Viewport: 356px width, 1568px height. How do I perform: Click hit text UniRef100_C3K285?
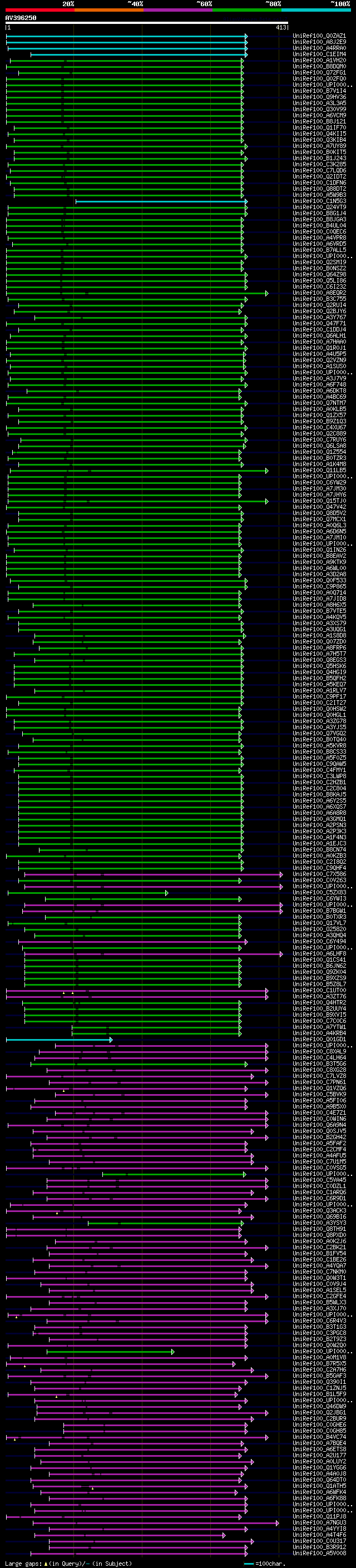[319, 164]
